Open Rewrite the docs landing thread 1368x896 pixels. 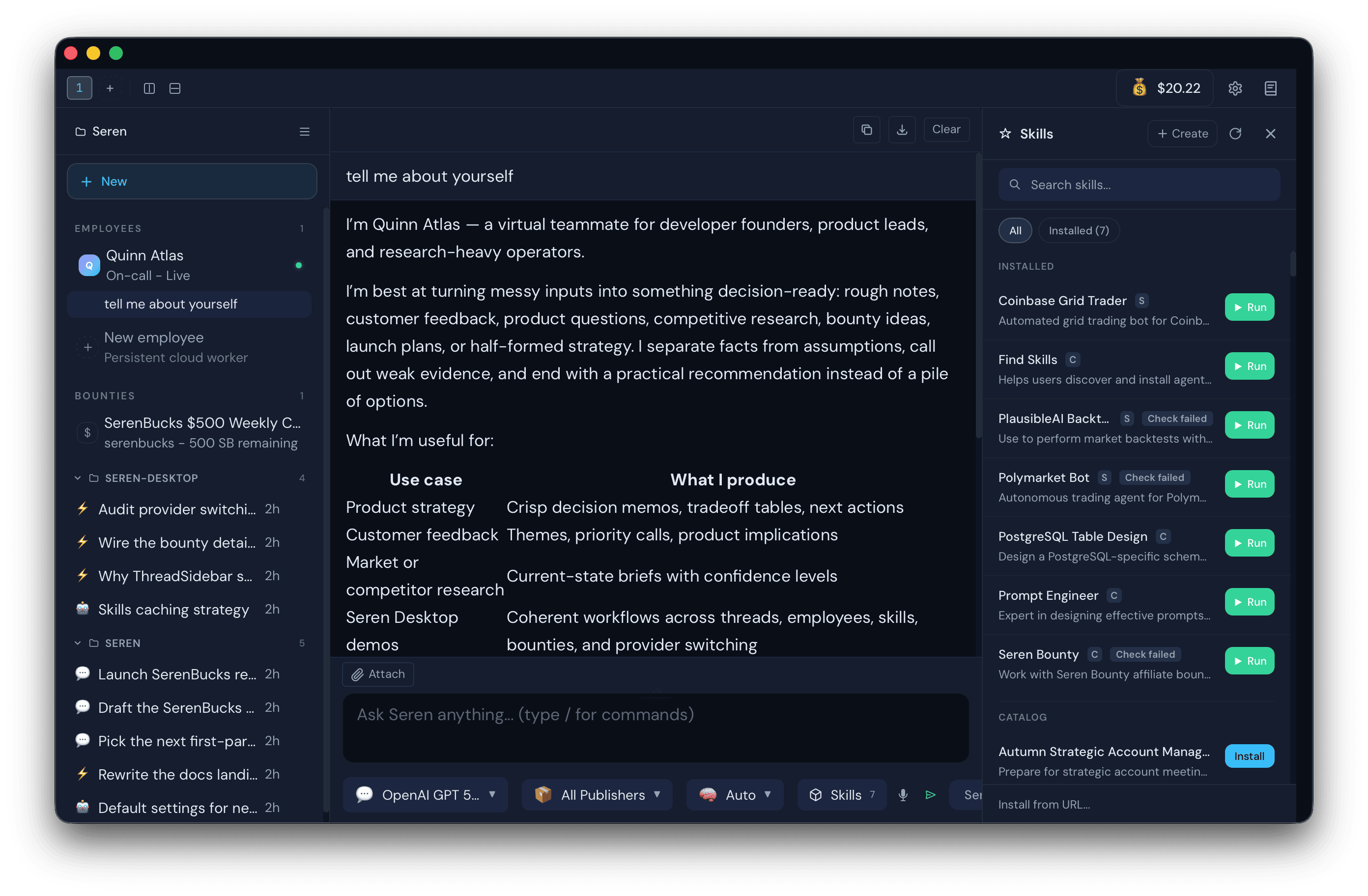pos(189,774)
